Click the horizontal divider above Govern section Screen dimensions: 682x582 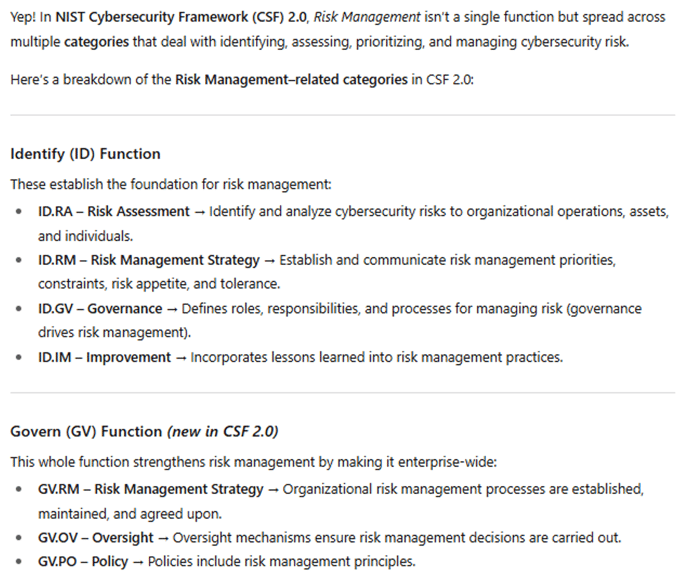(343, 393)
